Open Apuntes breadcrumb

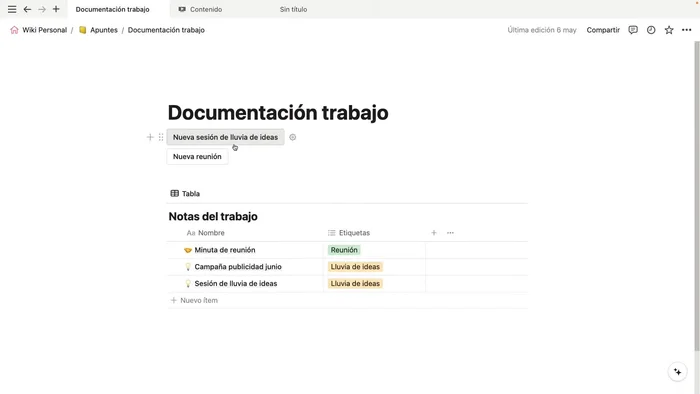point(104,30)
